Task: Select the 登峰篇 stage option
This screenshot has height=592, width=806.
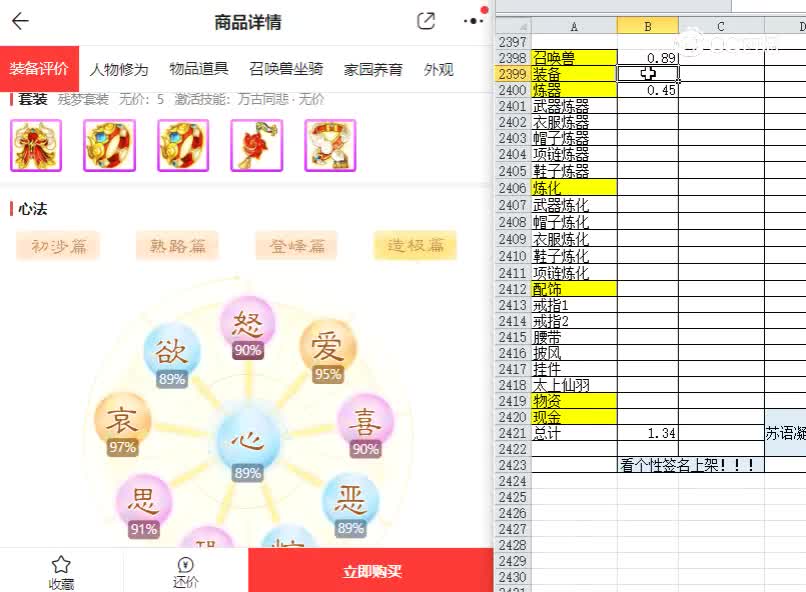Action: click(x=295, y=245)
